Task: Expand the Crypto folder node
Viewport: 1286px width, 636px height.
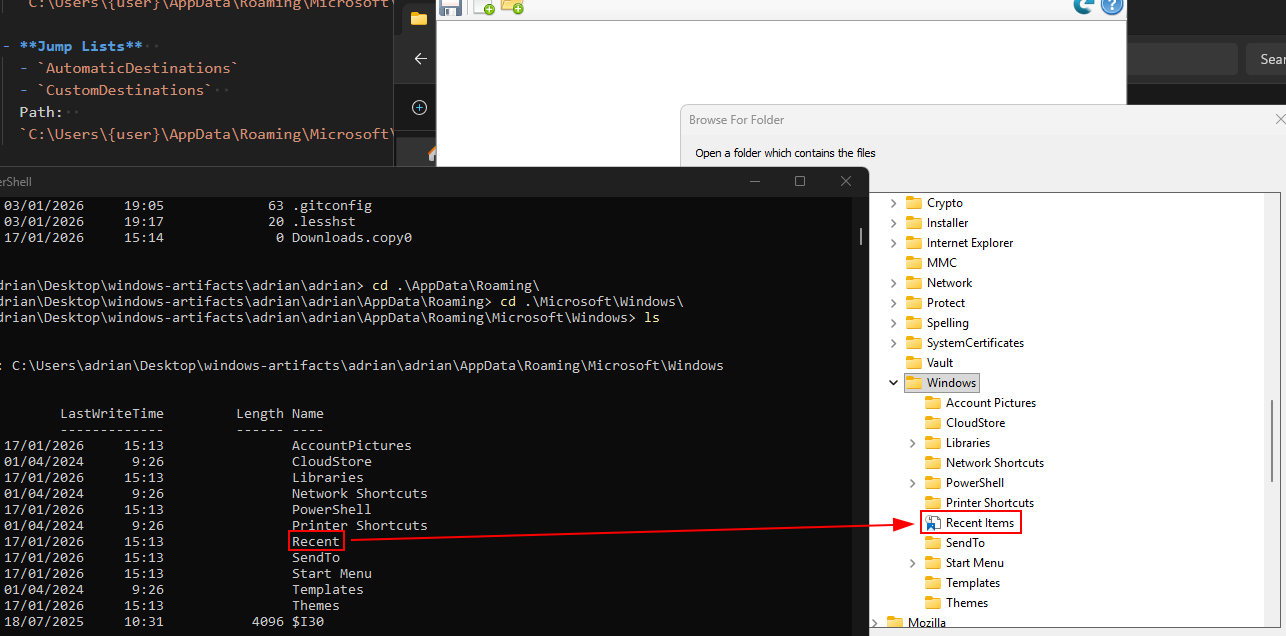Action: click(893, 203)
